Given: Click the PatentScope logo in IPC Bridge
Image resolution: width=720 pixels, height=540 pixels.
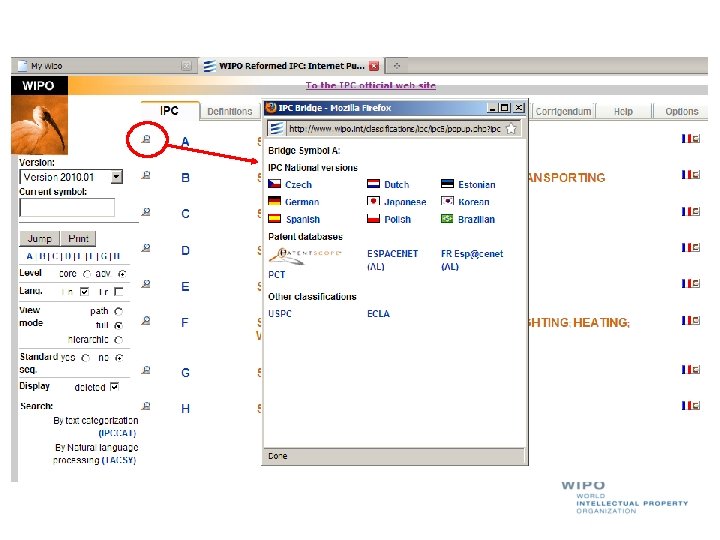Looking at the screenshot, I should (x=305, y=256).
